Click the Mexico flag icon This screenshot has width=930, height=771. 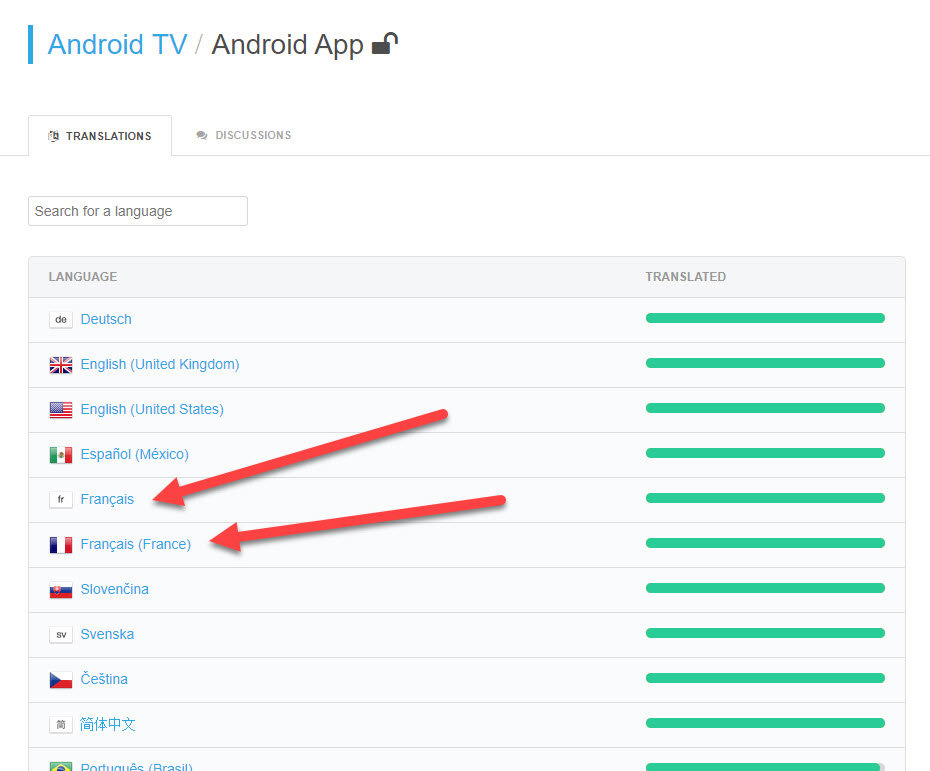coord(61,455)
